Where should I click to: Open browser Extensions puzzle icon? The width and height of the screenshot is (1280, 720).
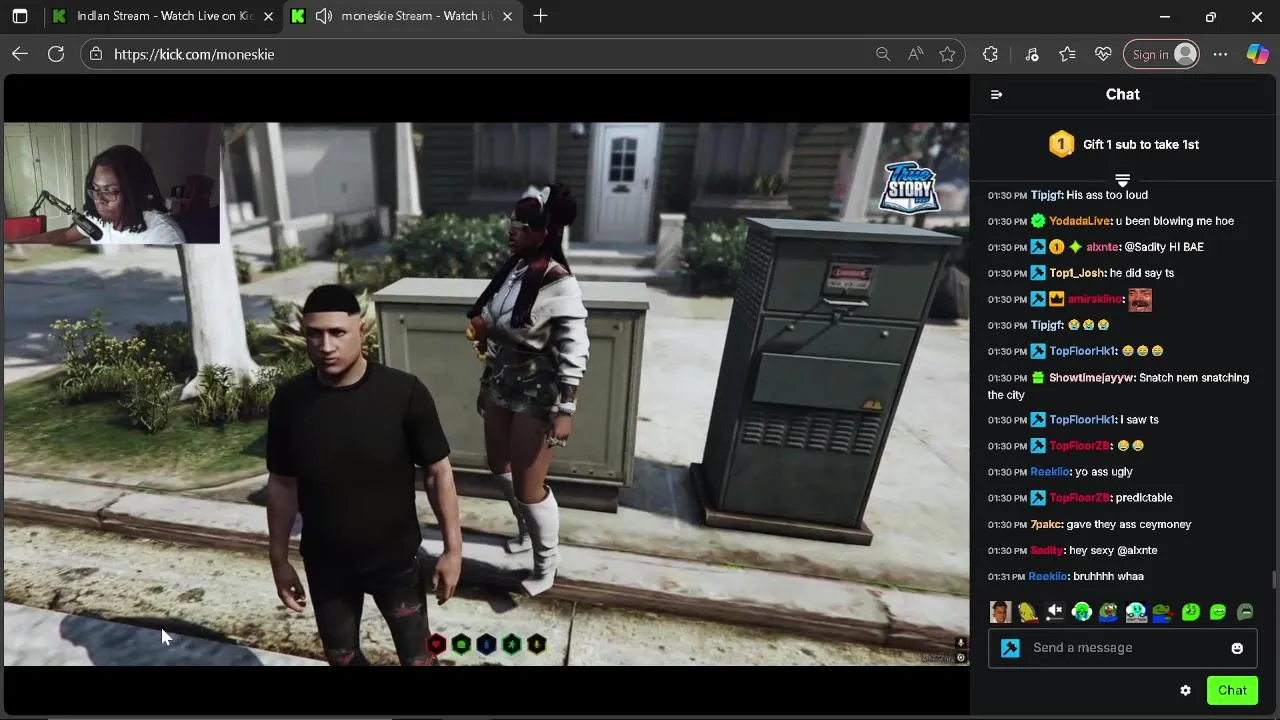pyautogui.click(x=990, y=54)
